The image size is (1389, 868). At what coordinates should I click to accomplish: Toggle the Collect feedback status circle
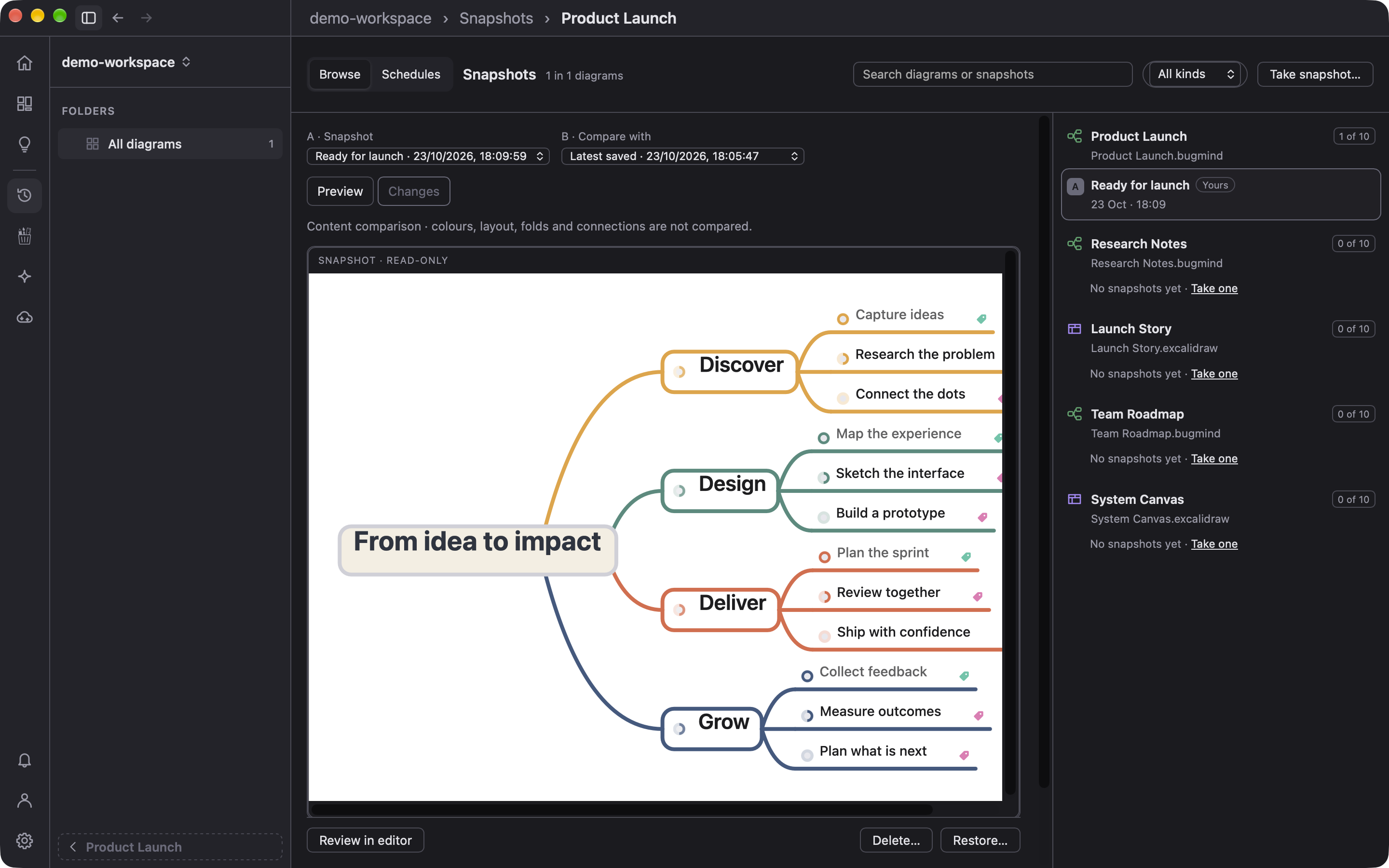point(807,676)
